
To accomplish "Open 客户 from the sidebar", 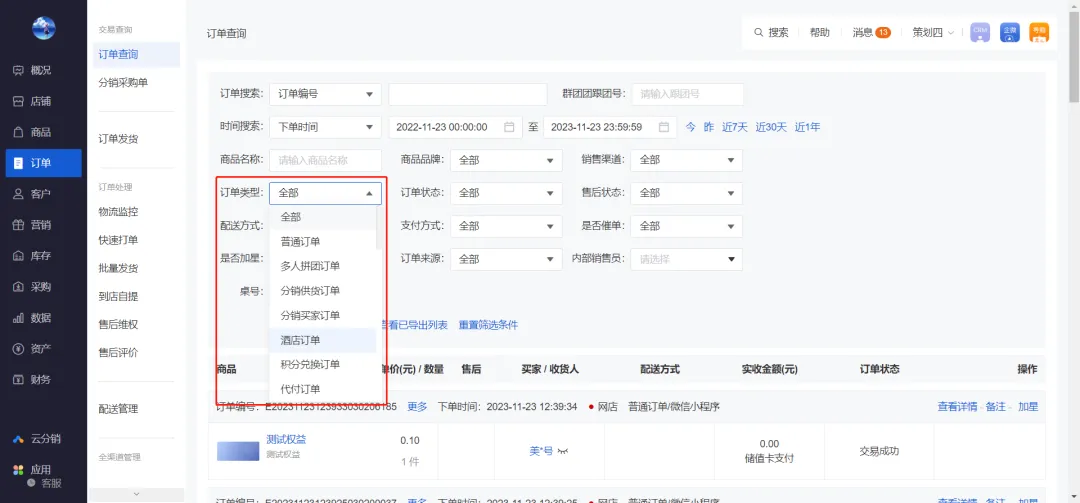I will click(x=40, y=194).
